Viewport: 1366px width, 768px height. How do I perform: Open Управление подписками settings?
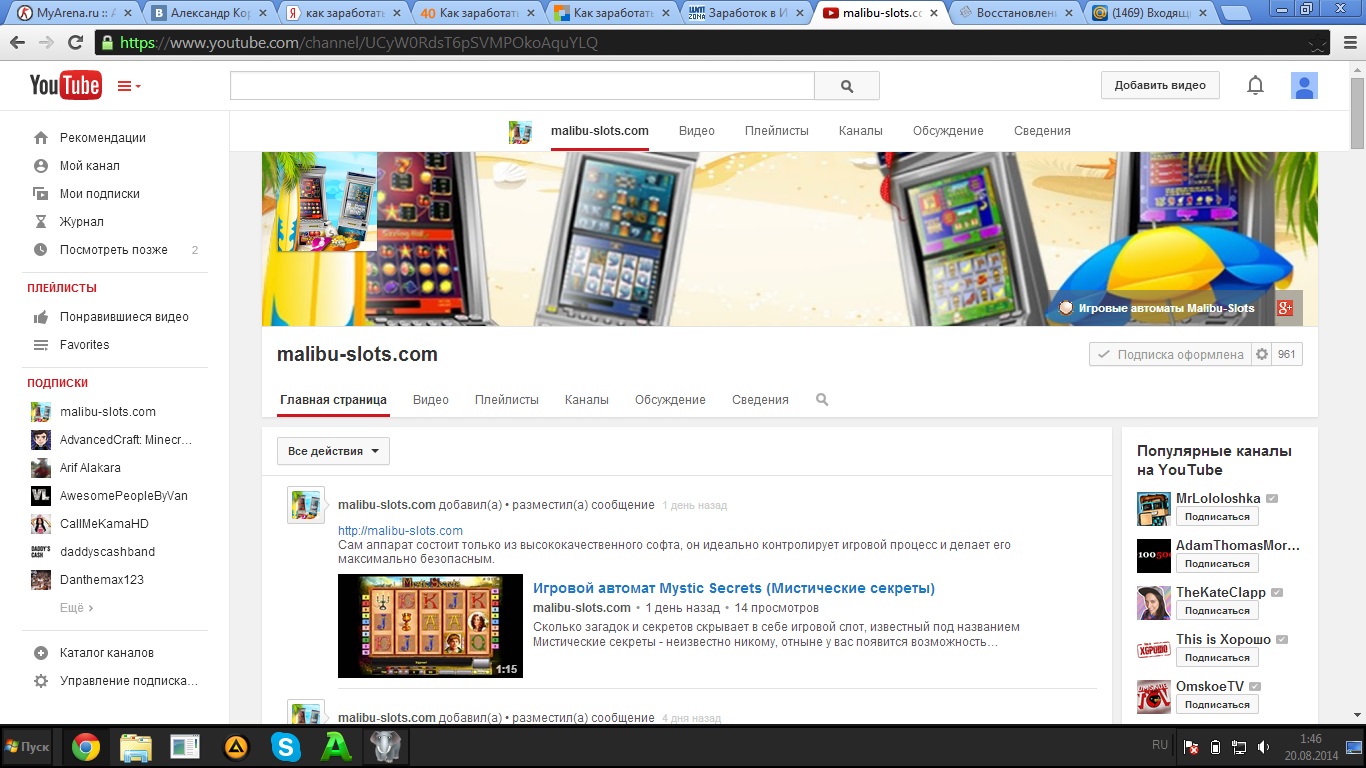click(128, 681)
